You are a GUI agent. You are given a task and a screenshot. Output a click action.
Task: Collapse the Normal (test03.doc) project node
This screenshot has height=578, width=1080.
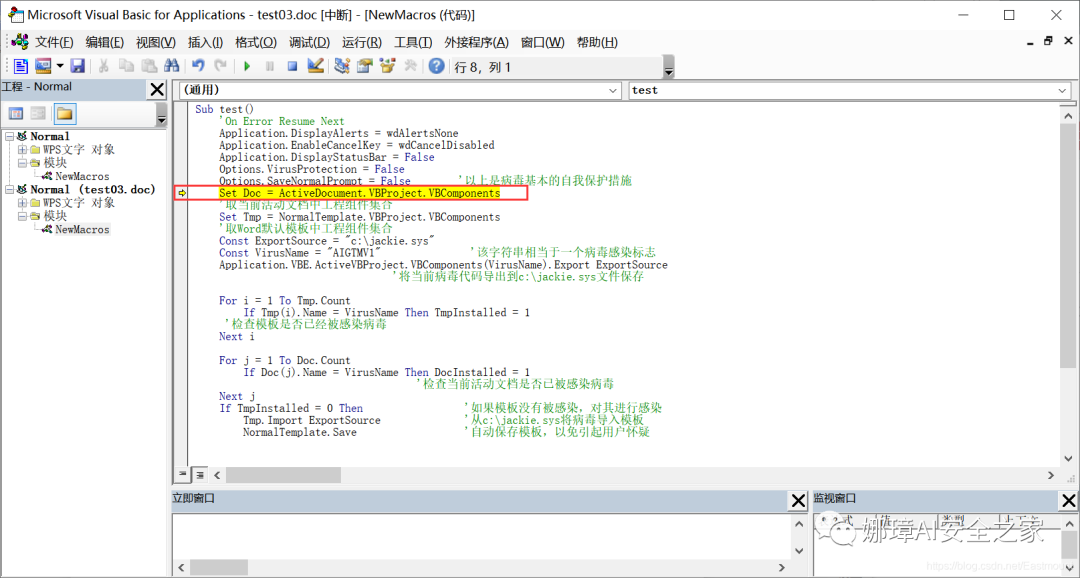(x=9, y=189)
